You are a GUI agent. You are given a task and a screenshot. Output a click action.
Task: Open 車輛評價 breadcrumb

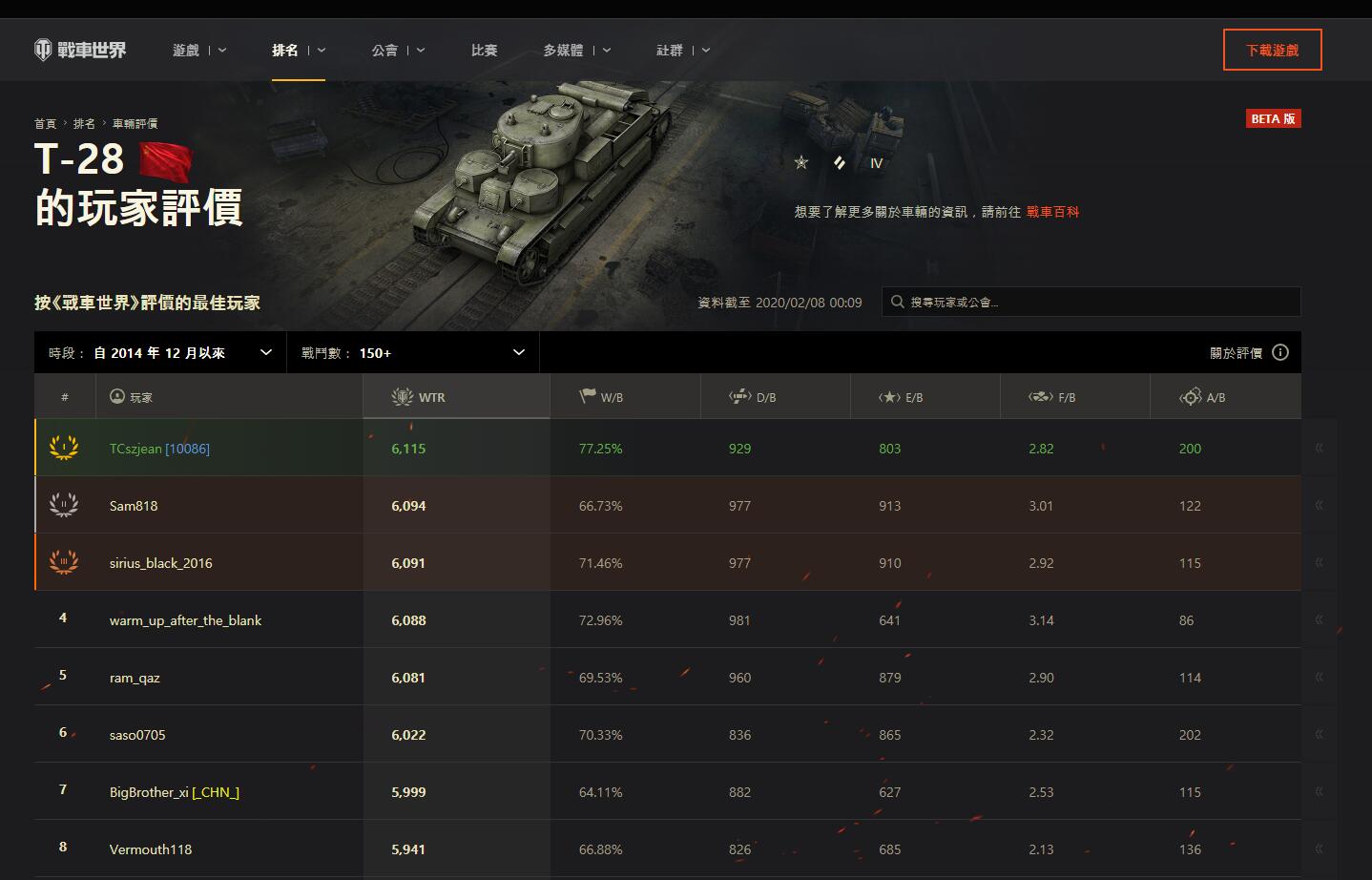tap(135, 124)
